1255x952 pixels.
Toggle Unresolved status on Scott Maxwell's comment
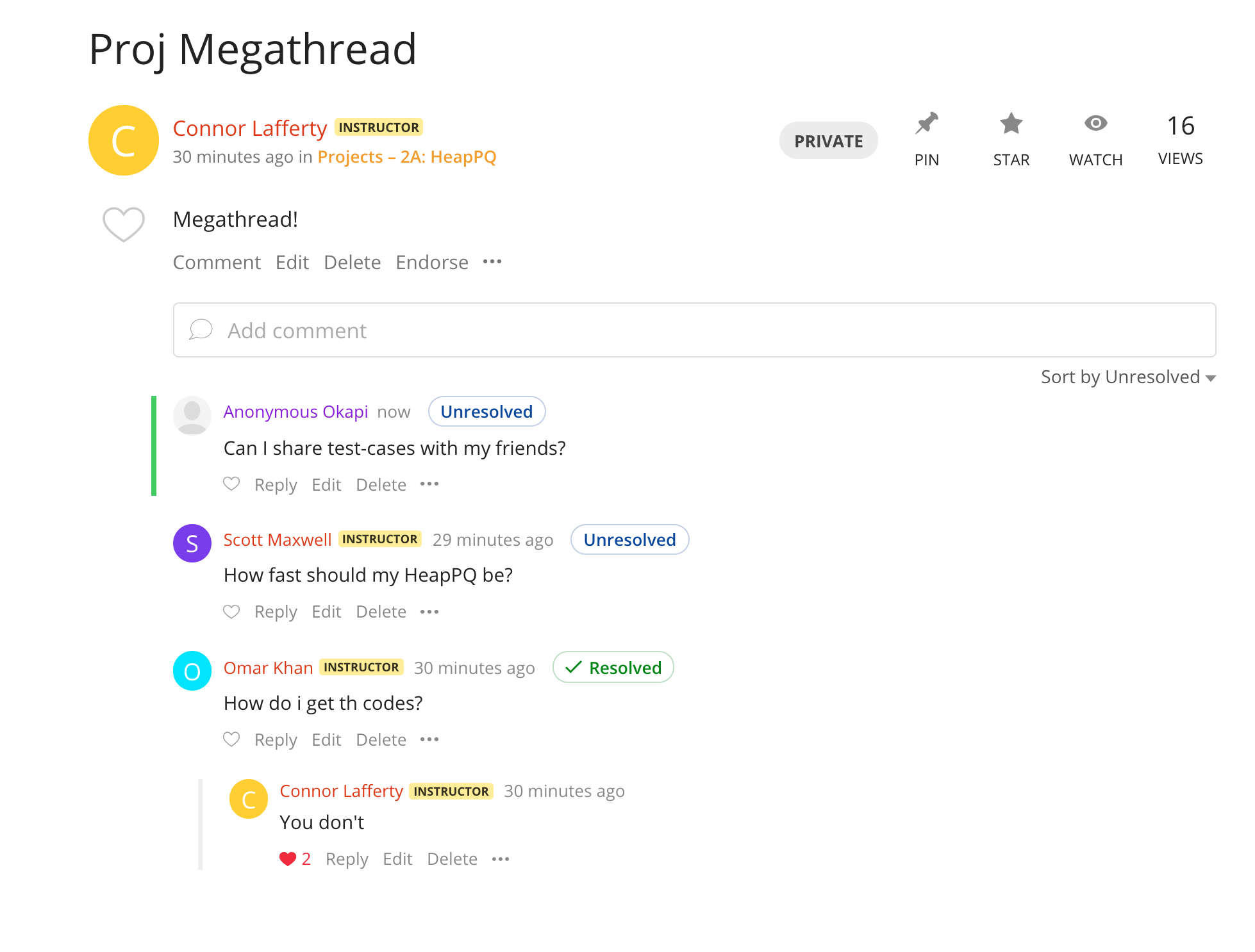click(629, 540)
